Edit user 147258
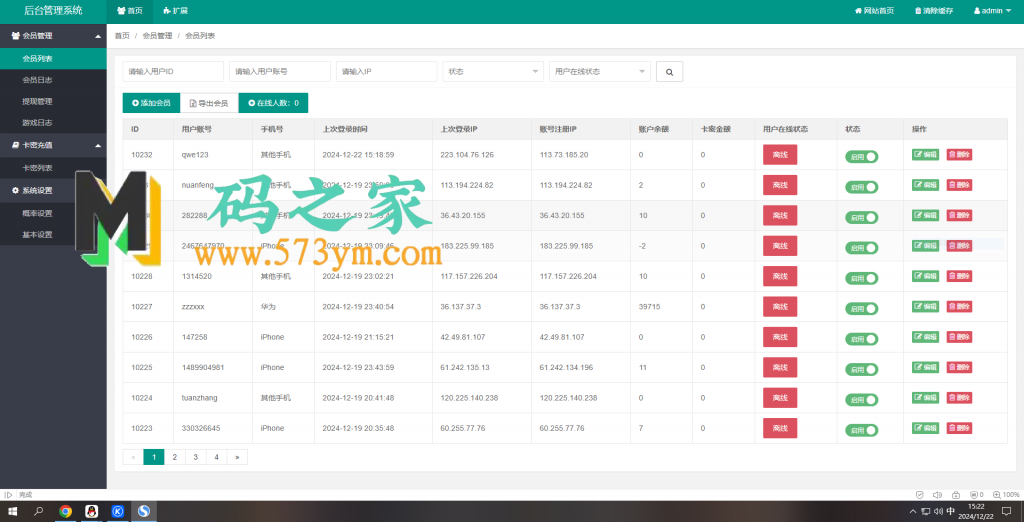The image size is (1024, 522). [925, 337]
